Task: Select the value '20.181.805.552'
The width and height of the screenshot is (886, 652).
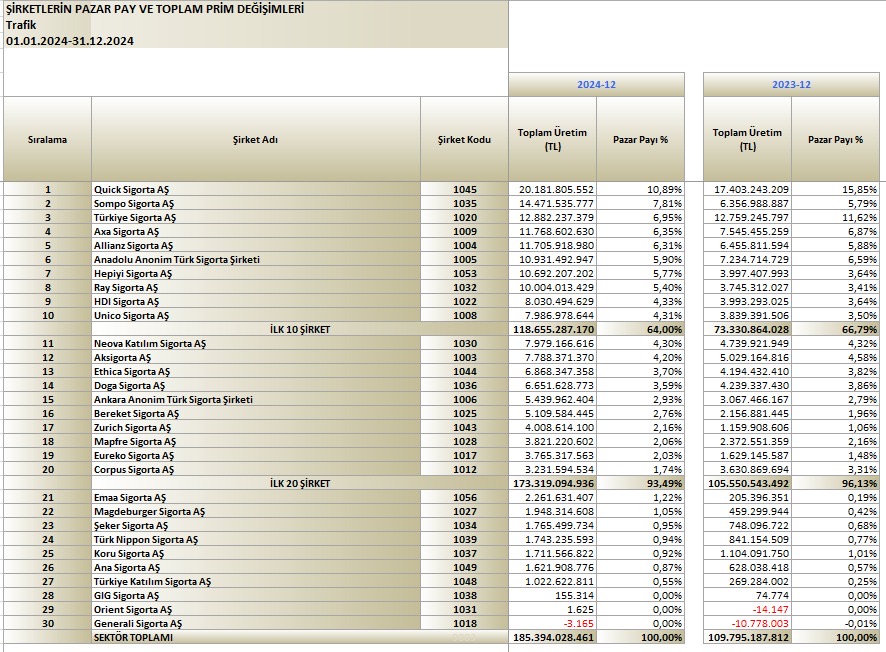Action: 553,189
